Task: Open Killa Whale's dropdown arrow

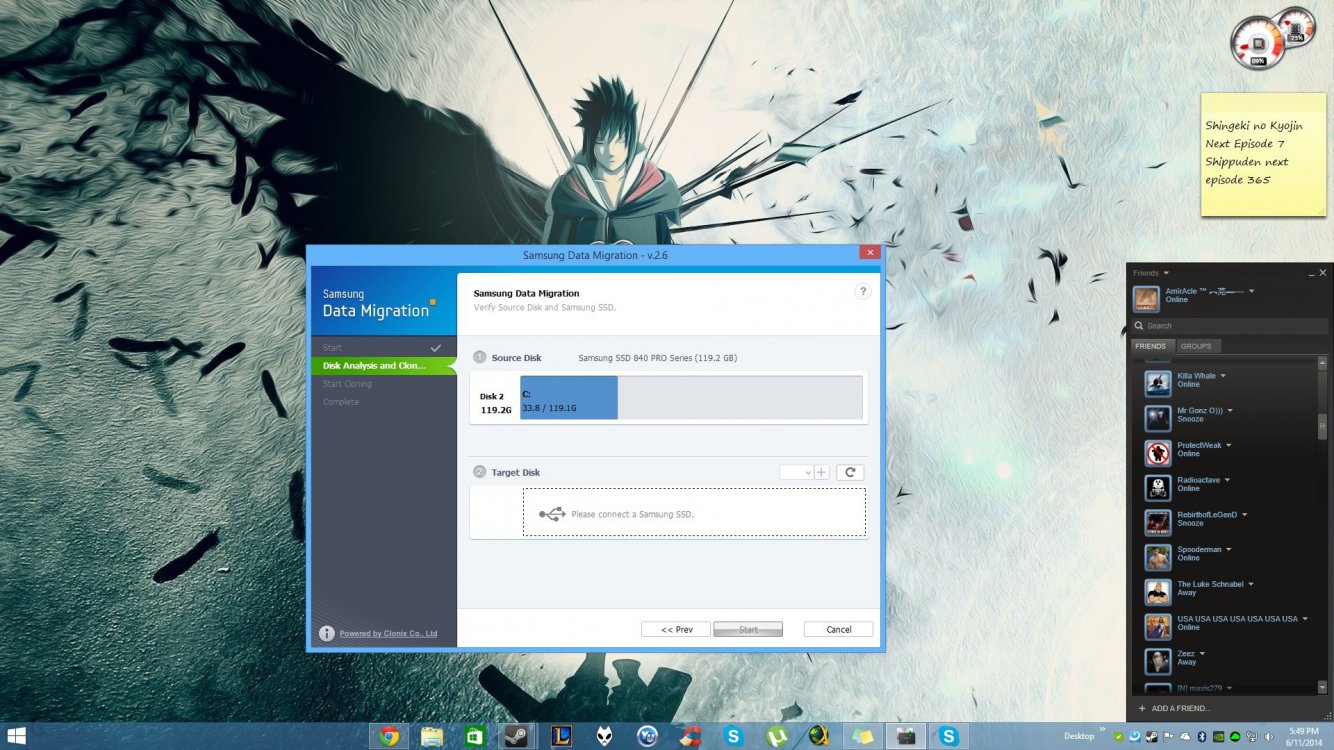Action: click(1223, 376)
